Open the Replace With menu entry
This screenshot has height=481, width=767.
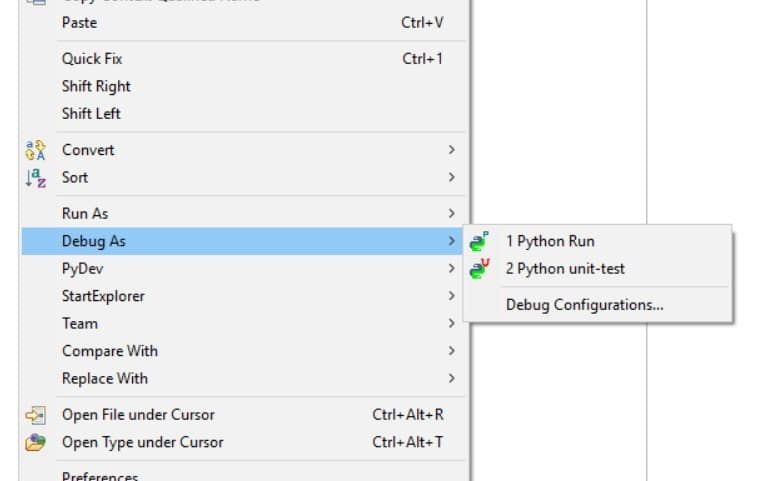tap(243, 378)
